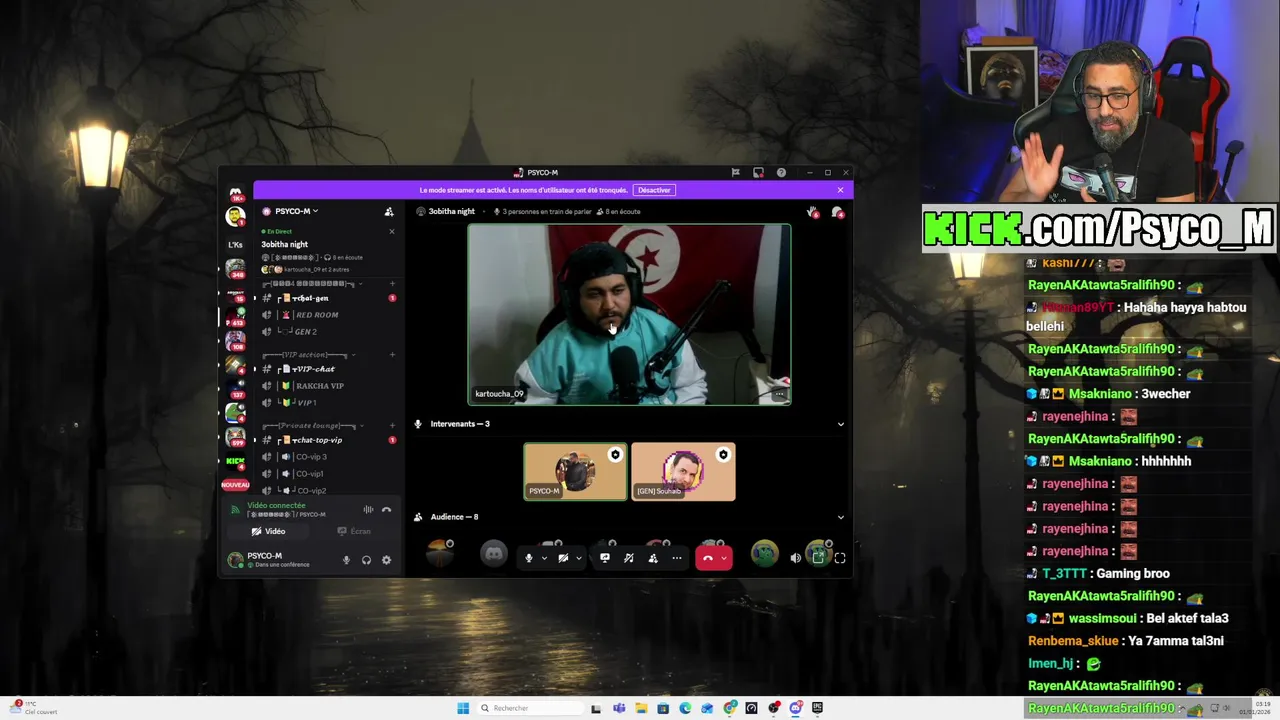The width and height of the screenshot is (1280, 720).
Task: Join the RAKCHA VIP voice channel
Action: pos(330,386)
